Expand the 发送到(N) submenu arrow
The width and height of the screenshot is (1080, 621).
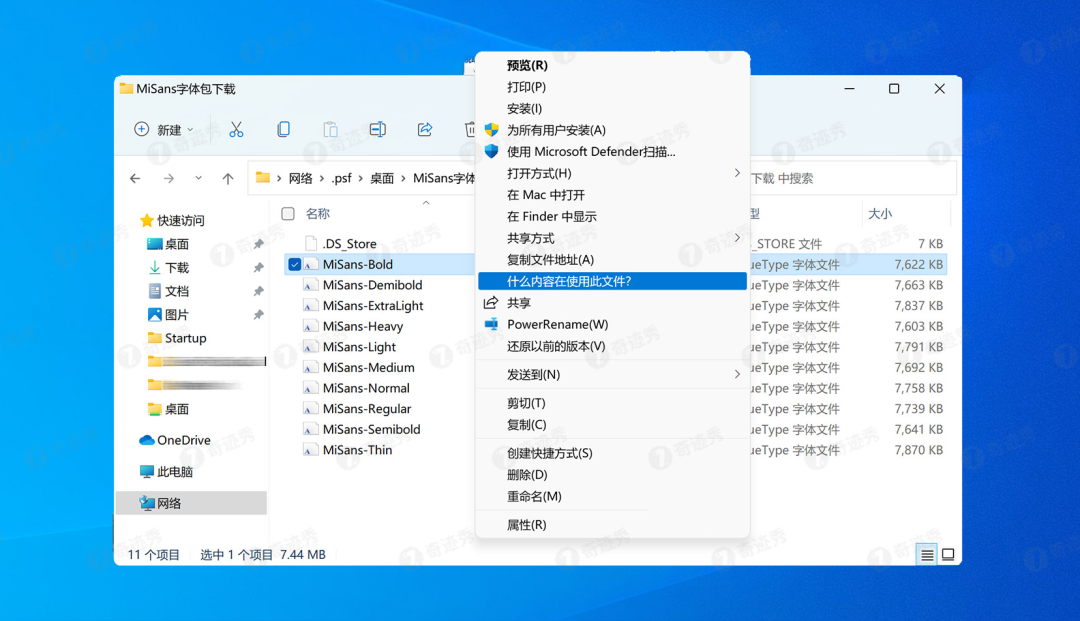click(737, 375)
